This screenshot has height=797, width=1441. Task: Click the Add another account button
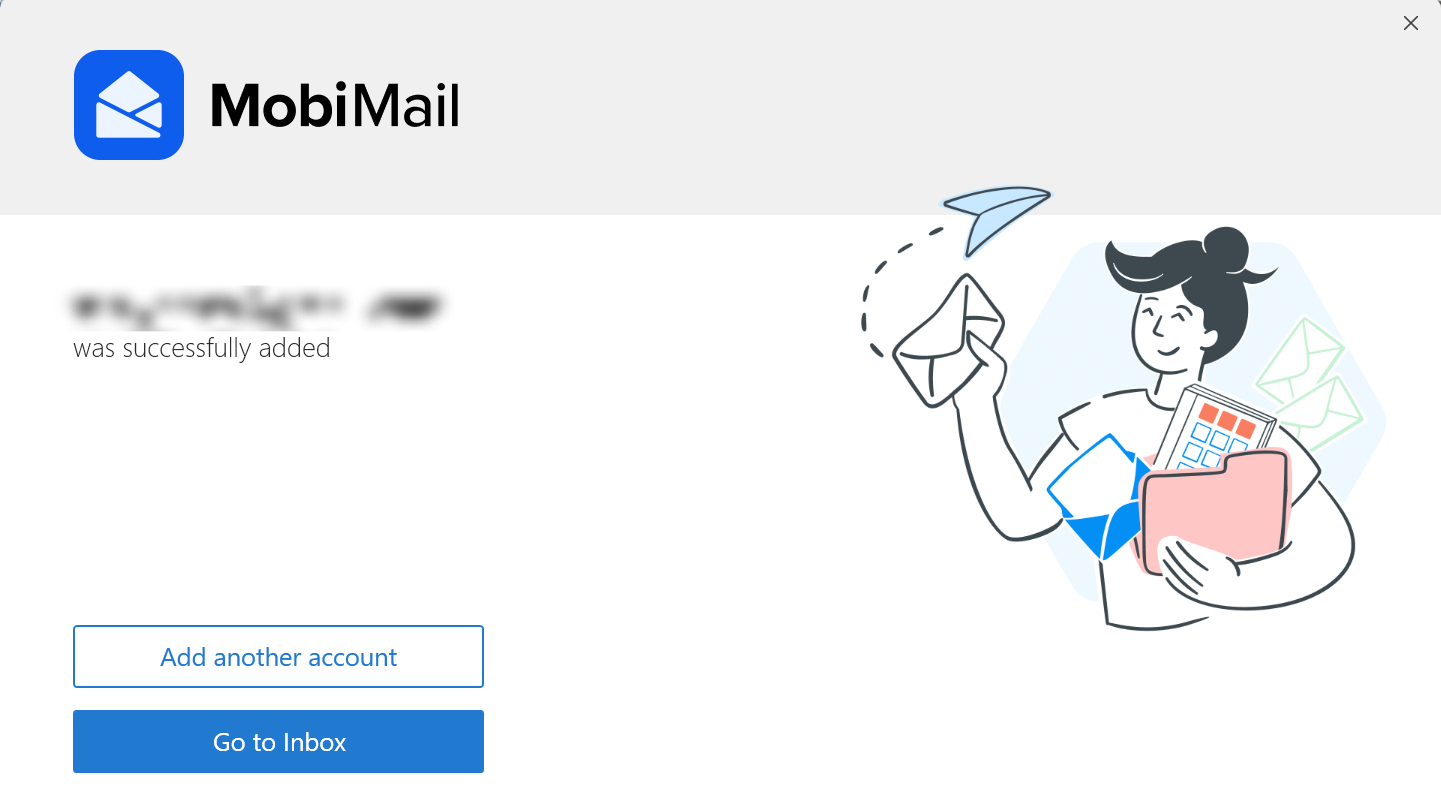click(x=278, y=657)
